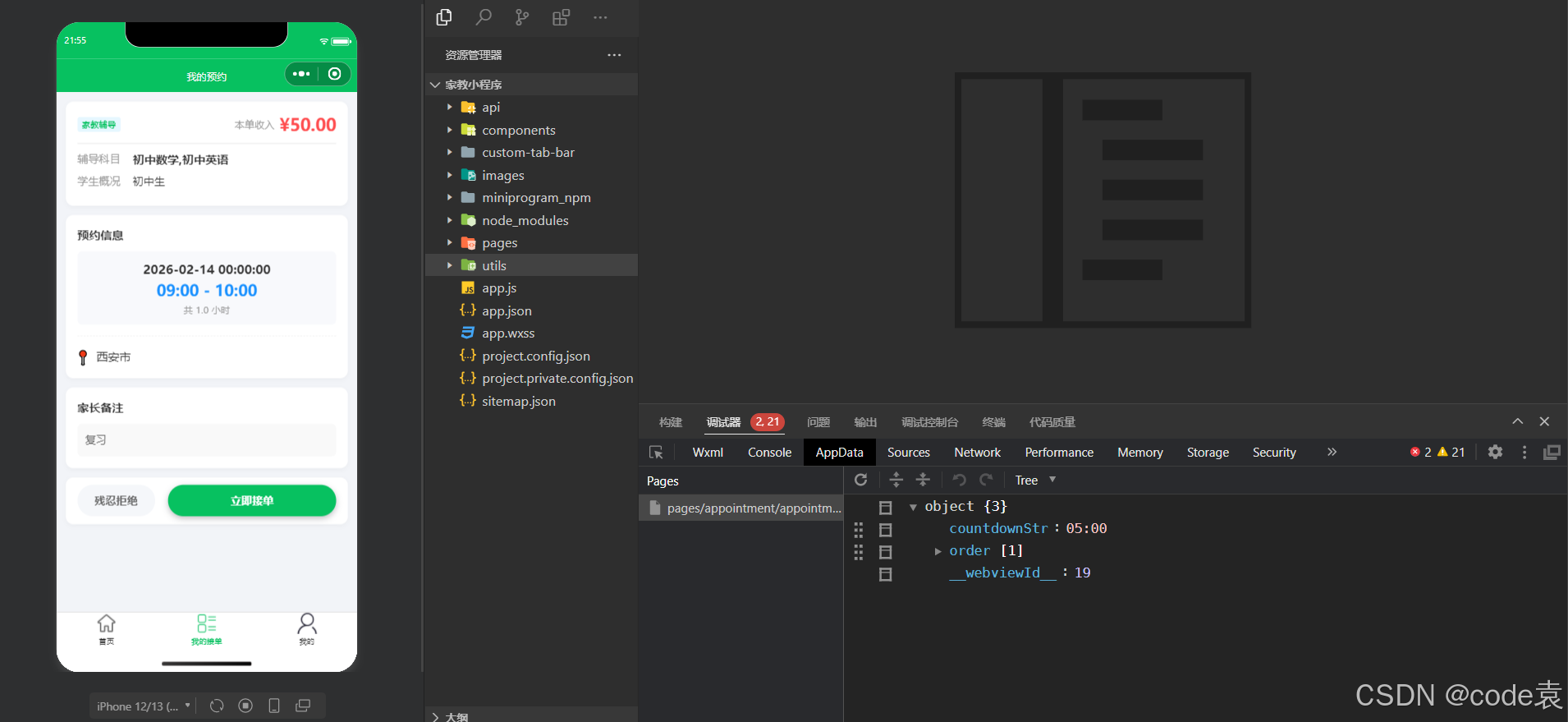The width and height of the screenshot is (1568, 722).
Task: Go to 首页 home tab in simulator
Action: (107, 629)
